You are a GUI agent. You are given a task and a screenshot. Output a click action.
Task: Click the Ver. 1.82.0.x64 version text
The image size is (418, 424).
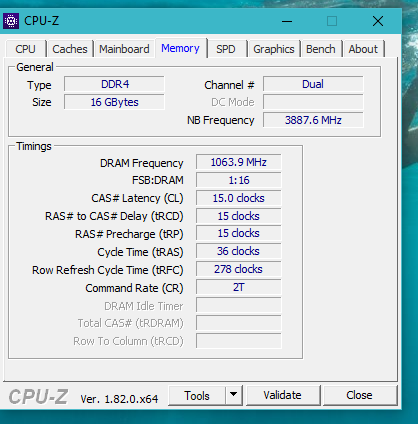pos(119,399)
